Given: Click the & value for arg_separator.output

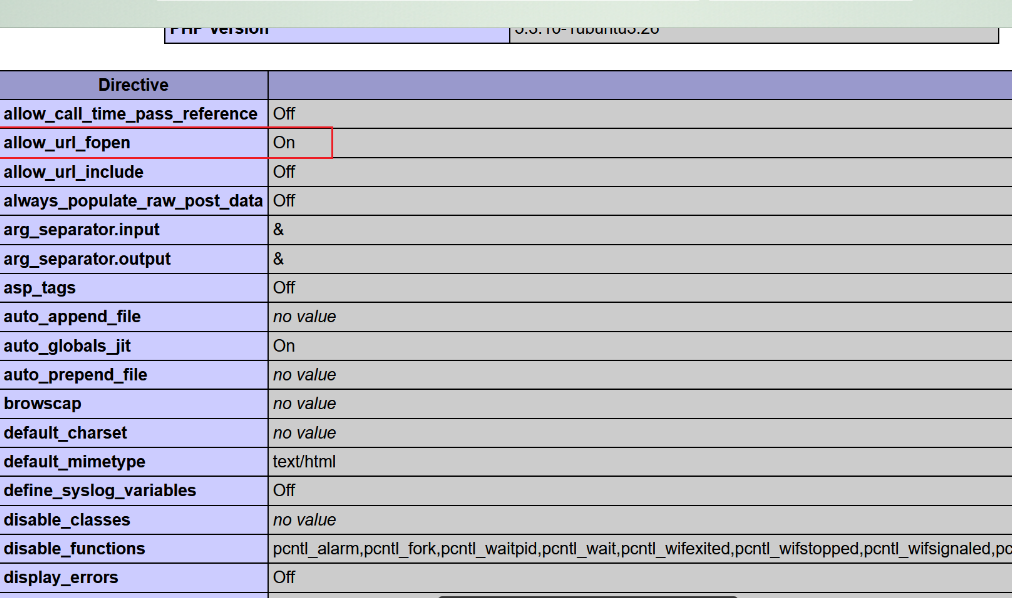Looking at the screenshot, I should tap(278, 259).
